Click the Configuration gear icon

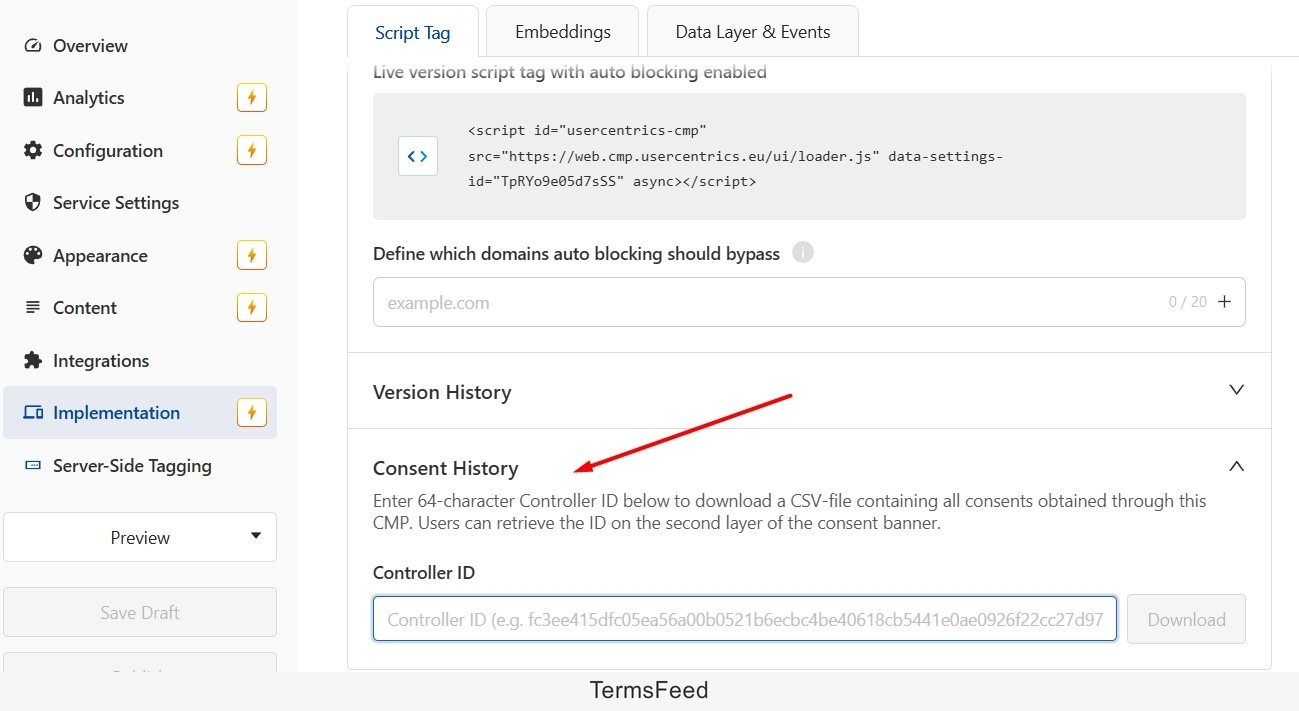click(x=33, y=151)
